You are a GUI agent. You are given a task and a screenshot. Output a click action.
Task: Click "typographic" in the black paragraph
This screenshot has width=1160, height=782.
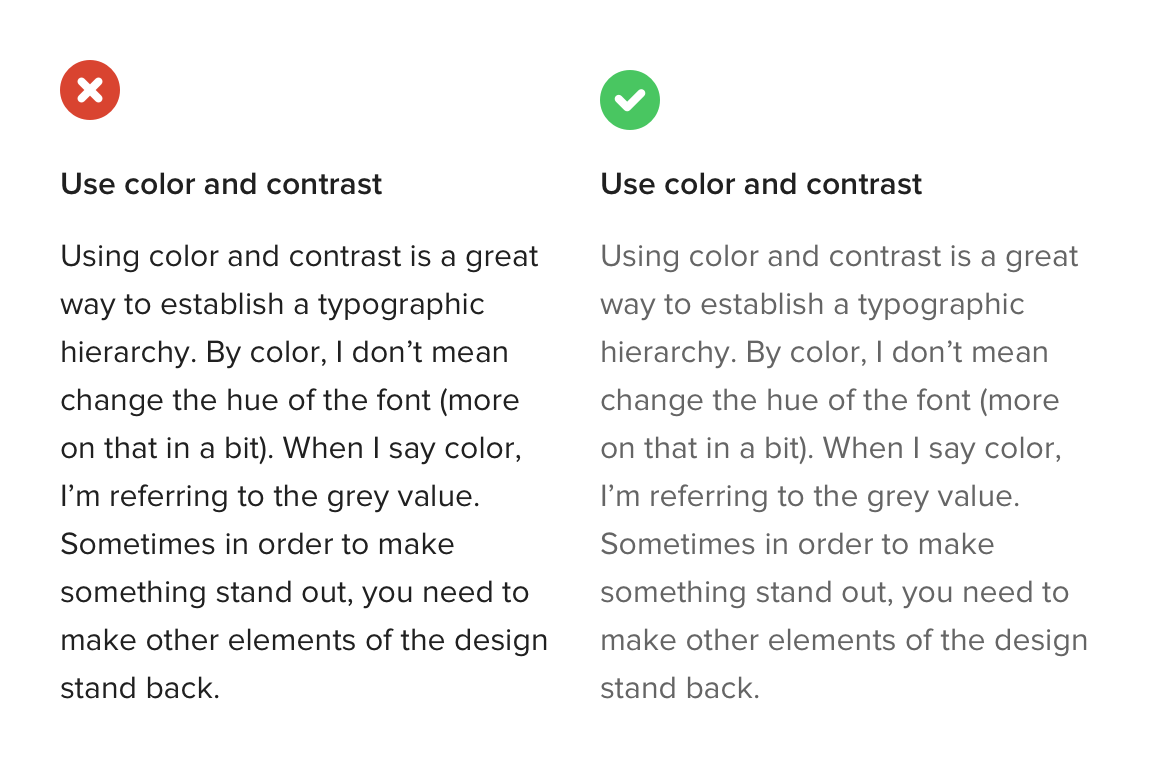401,306
